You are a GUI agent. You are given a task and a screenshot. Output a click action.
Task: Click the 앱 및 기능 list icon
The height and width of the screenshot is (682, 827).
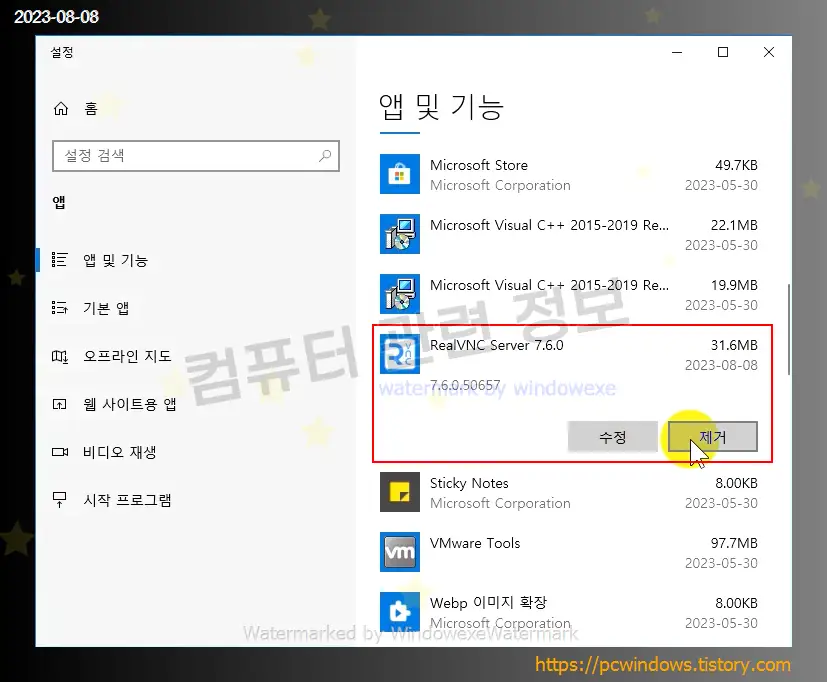59,260
